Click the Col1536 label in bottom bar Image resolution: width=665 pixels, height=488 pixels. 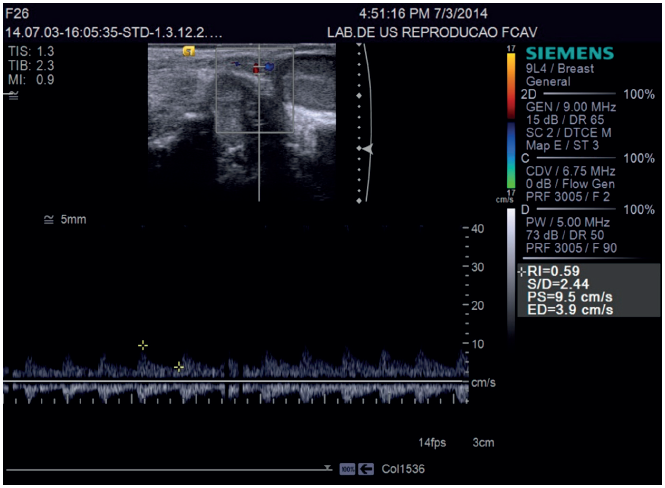point(401,468)
